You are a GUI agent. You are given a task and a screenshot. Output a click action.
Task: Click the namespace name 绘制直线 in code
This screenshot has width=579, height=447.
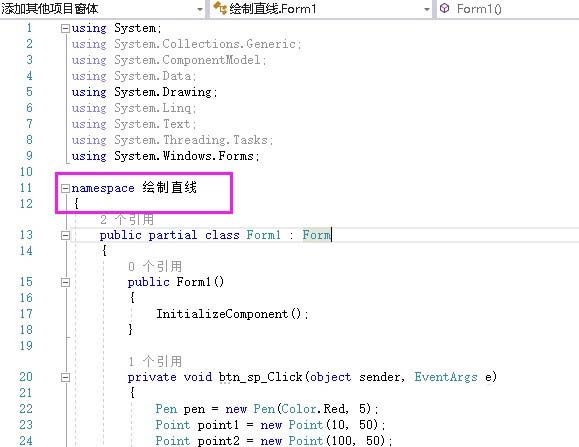tap(169, 188)
